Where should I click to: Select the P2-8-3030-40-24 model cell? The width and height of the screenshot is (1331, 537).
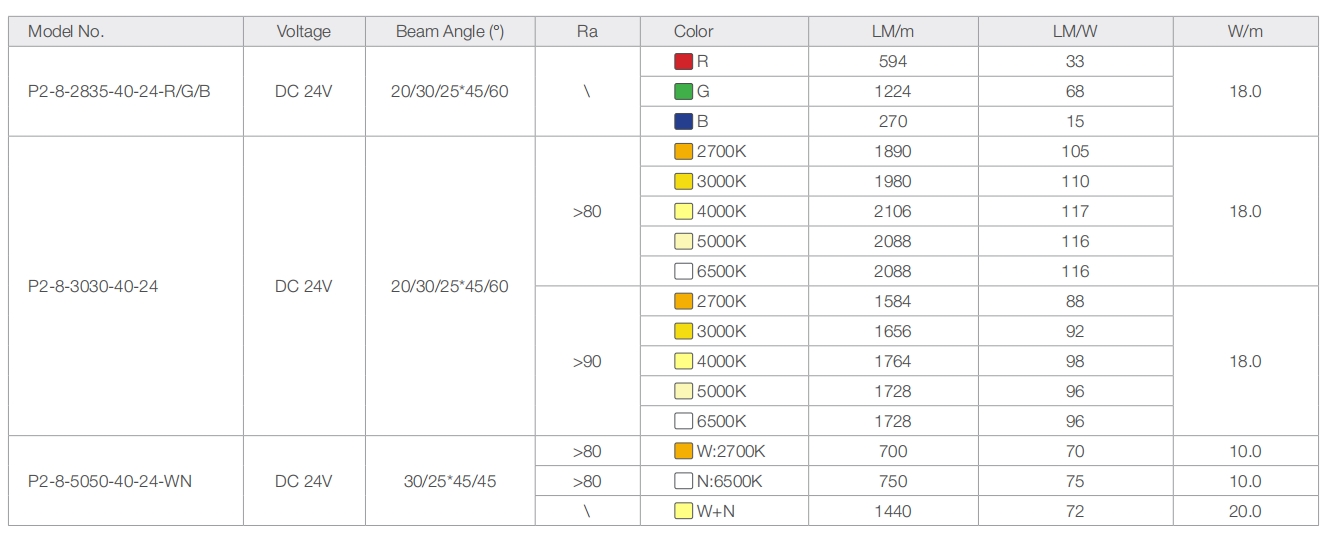pos(93,287)
